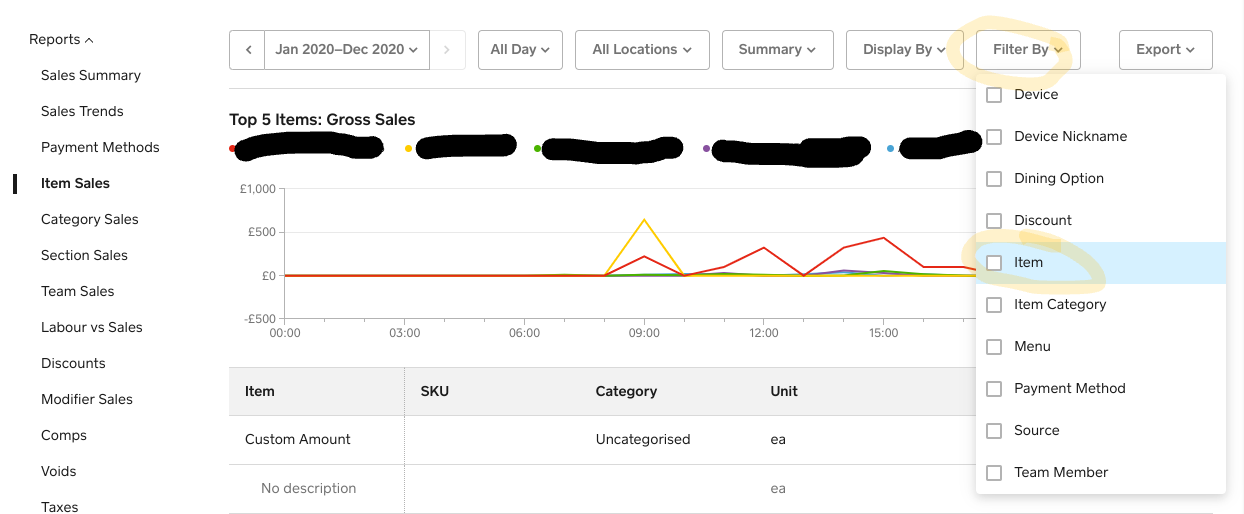This screenshot has height=514, width=1244.
Task: Sort by the Item column header
Action: (x=260, y=391)
